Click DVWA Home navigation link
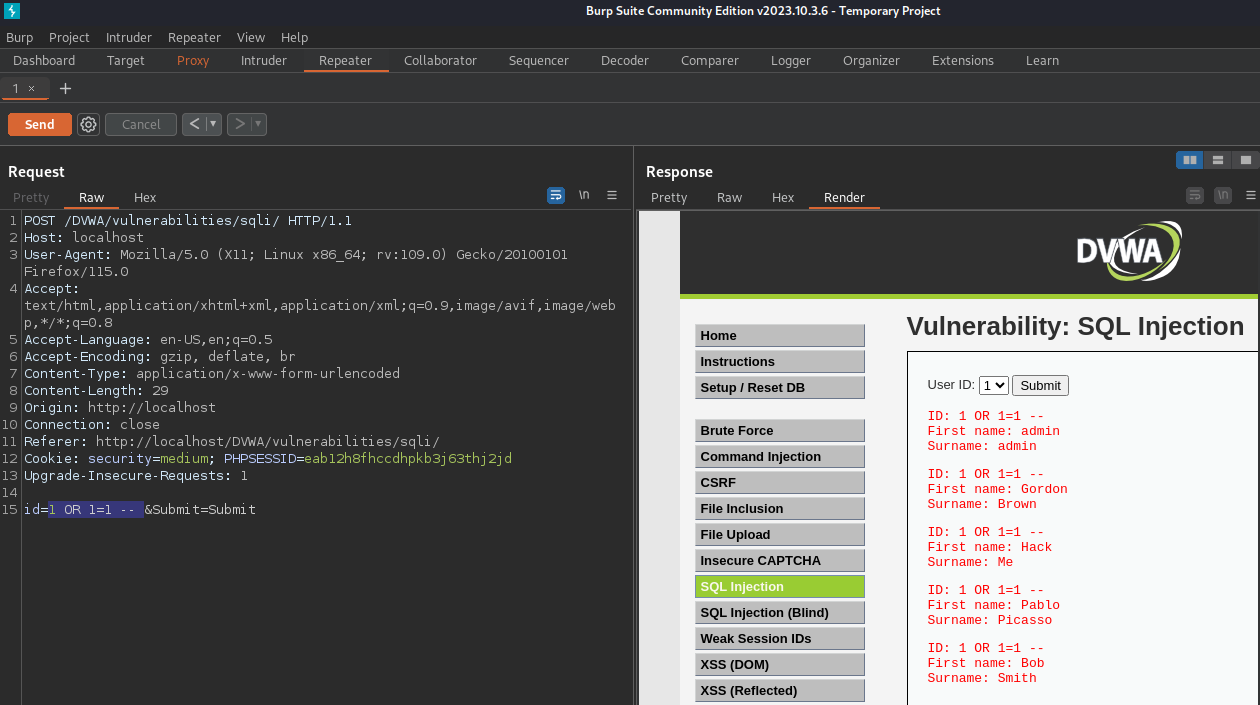Viewport: 1260px width, 705px height. (x=780, y=335)
